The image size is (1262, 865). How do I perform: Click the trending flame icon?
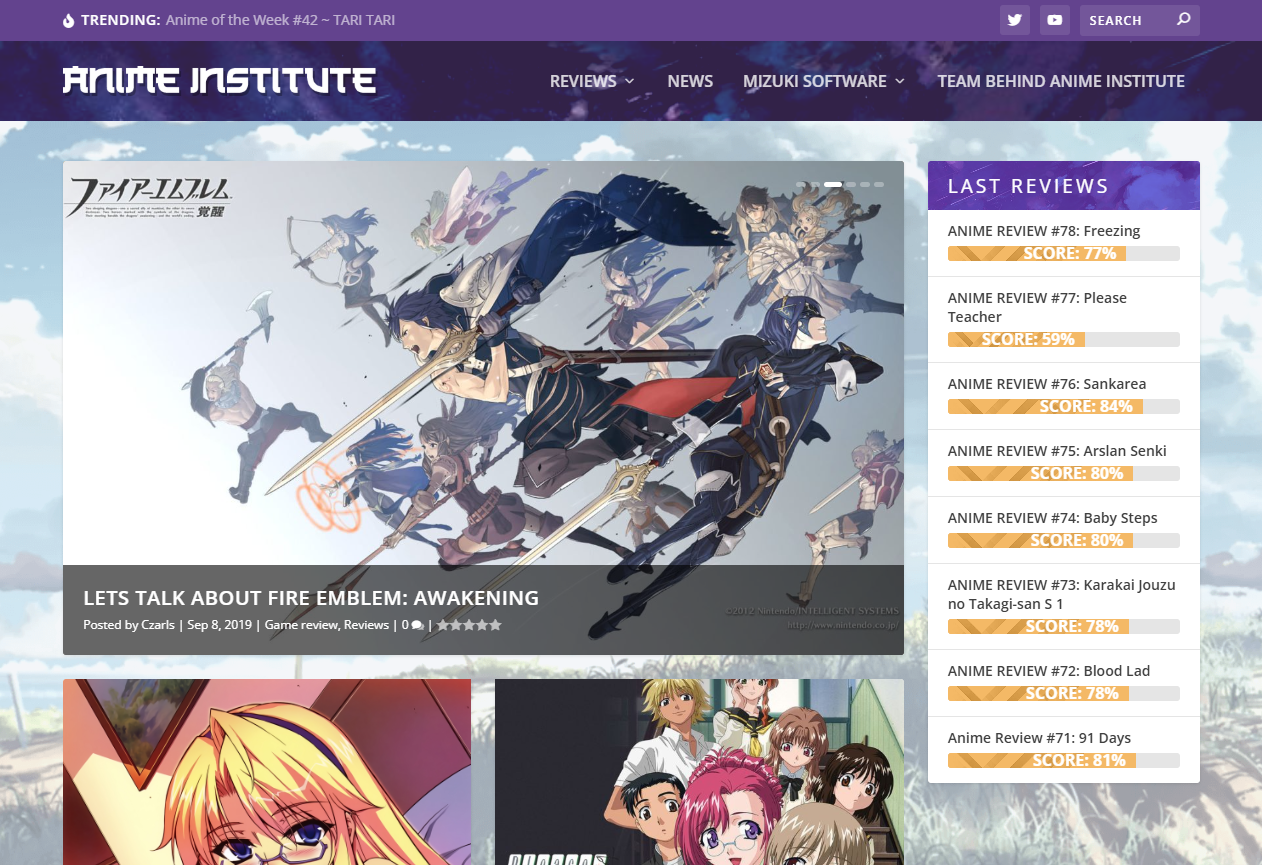[x=68, y=20]
